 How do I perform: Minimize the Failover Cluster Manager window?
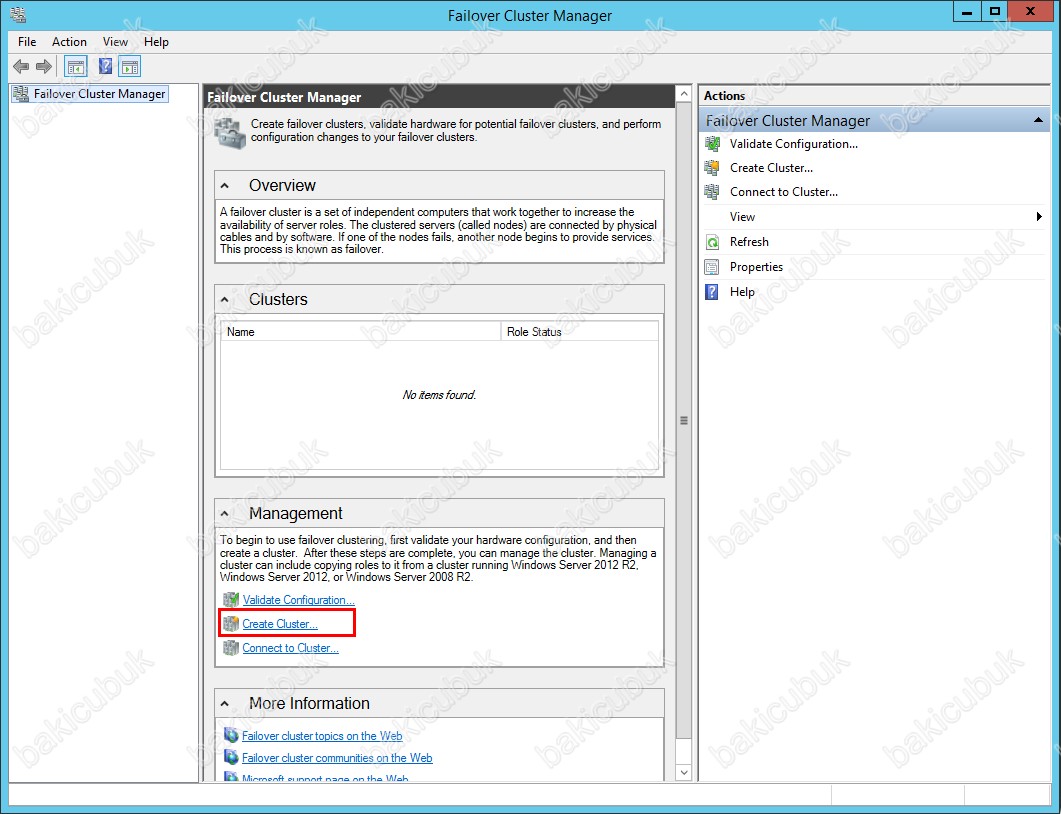pyautogui.click(x=967, y=12)
